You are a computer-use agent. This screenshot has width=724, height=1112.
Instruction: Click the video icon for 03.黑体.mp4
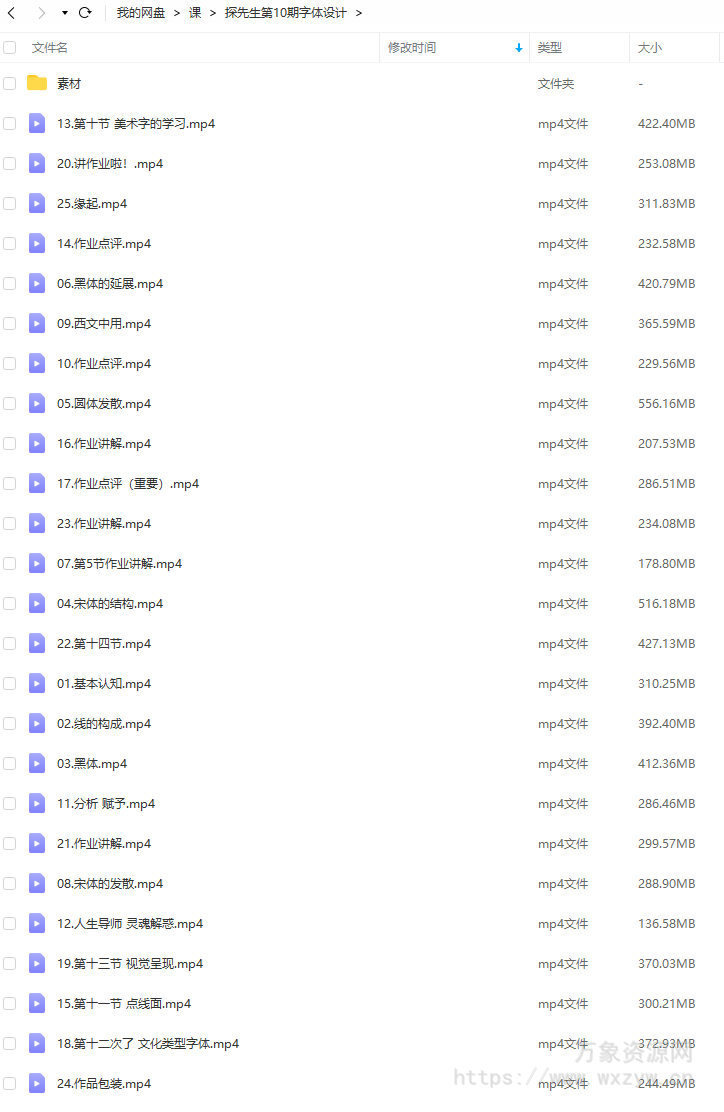[37, 764]
